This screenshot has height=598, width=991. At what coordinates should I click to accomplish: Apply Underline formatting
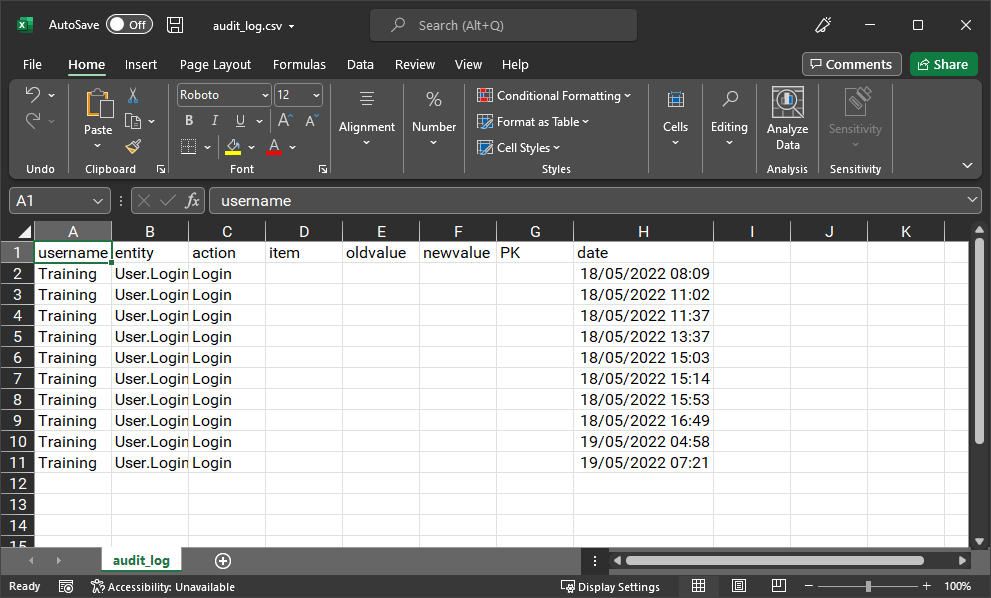(240, 121)
